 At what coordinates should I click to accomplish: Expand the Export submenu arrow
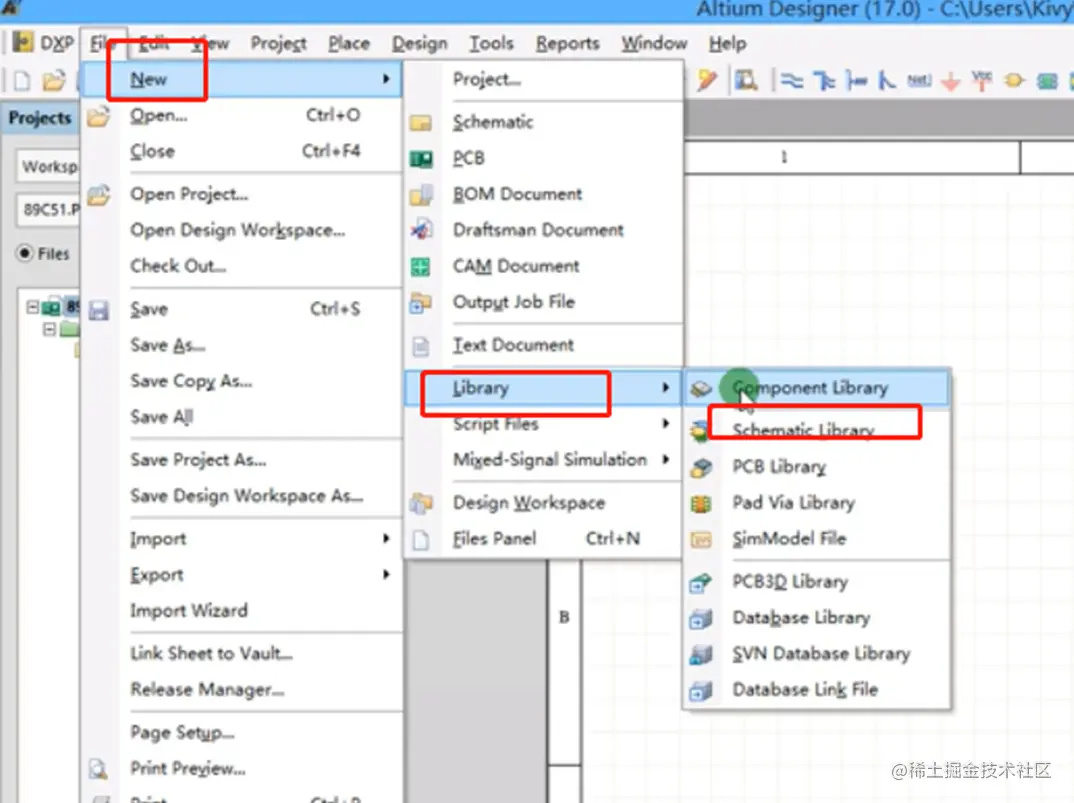click(x=386, y=574)
